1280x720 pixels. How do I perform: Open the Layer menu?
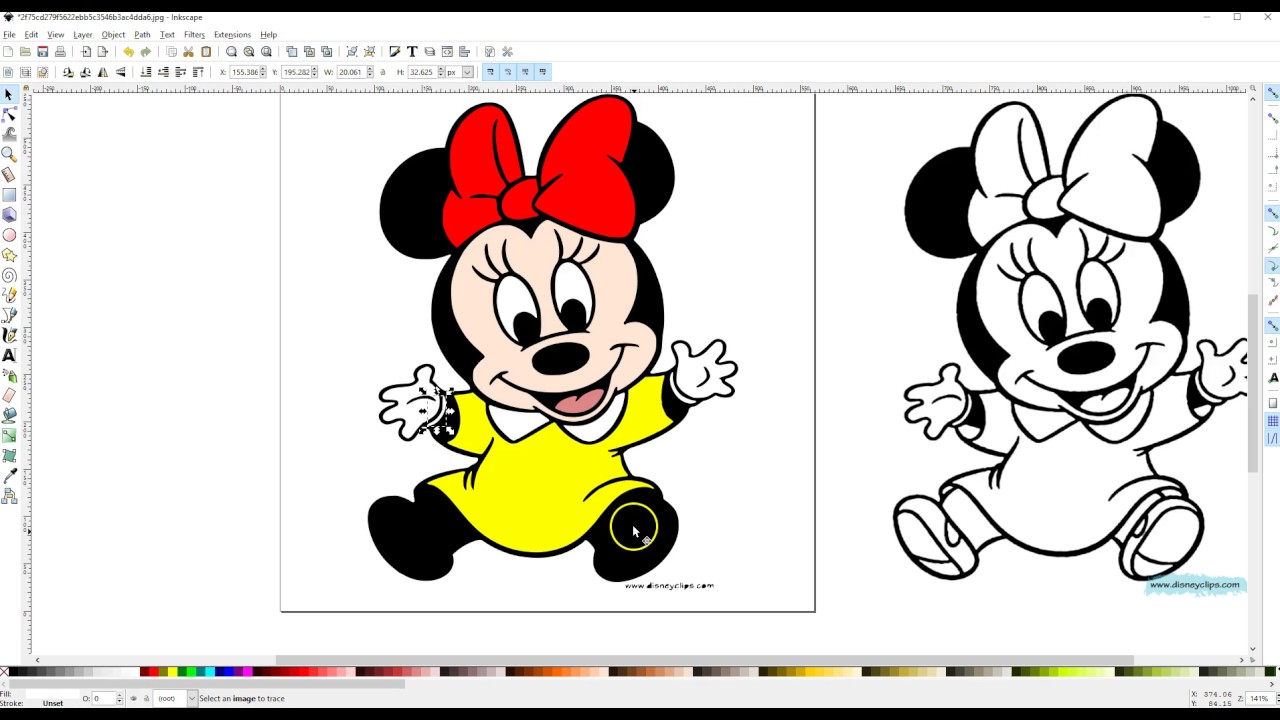[x=83, y=35]
